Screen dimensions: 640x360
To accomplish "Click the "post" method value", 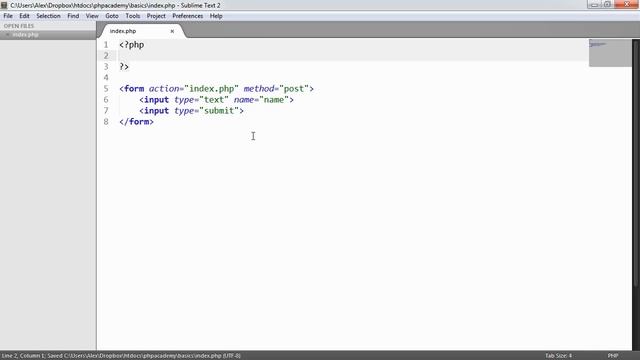I will [294, 89].
